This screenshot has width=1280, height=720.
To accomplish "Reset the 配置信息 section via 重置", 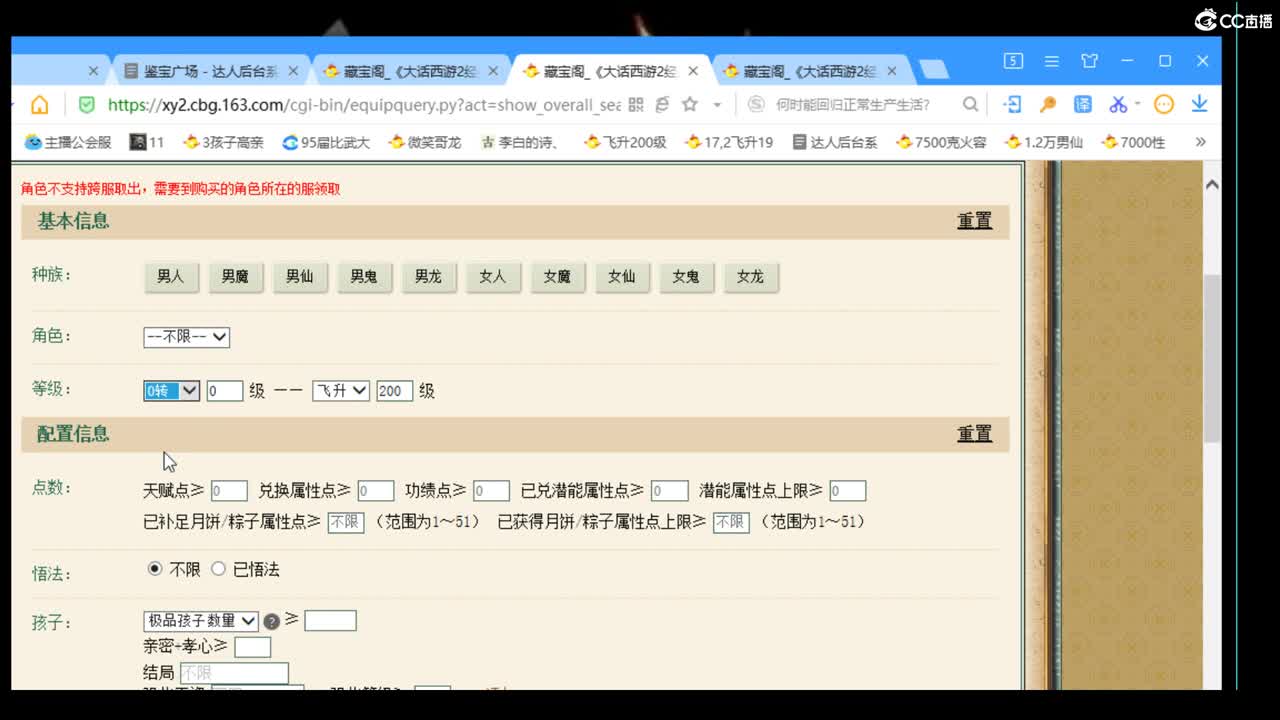I will (974, 434).
